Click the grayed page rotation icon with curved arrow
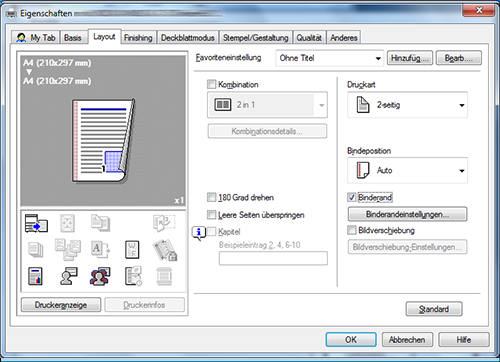The image size is (500, 362). click(164, 223)
